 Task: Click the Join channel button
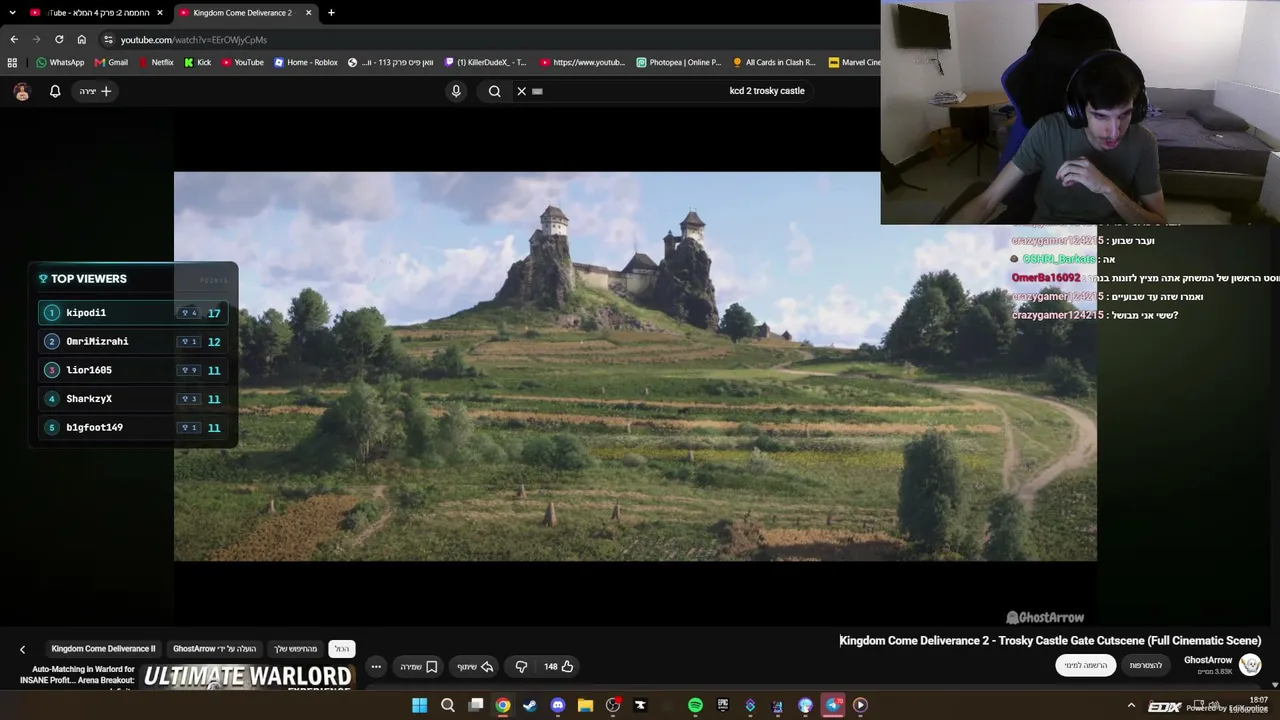(x=1146, y=665)
